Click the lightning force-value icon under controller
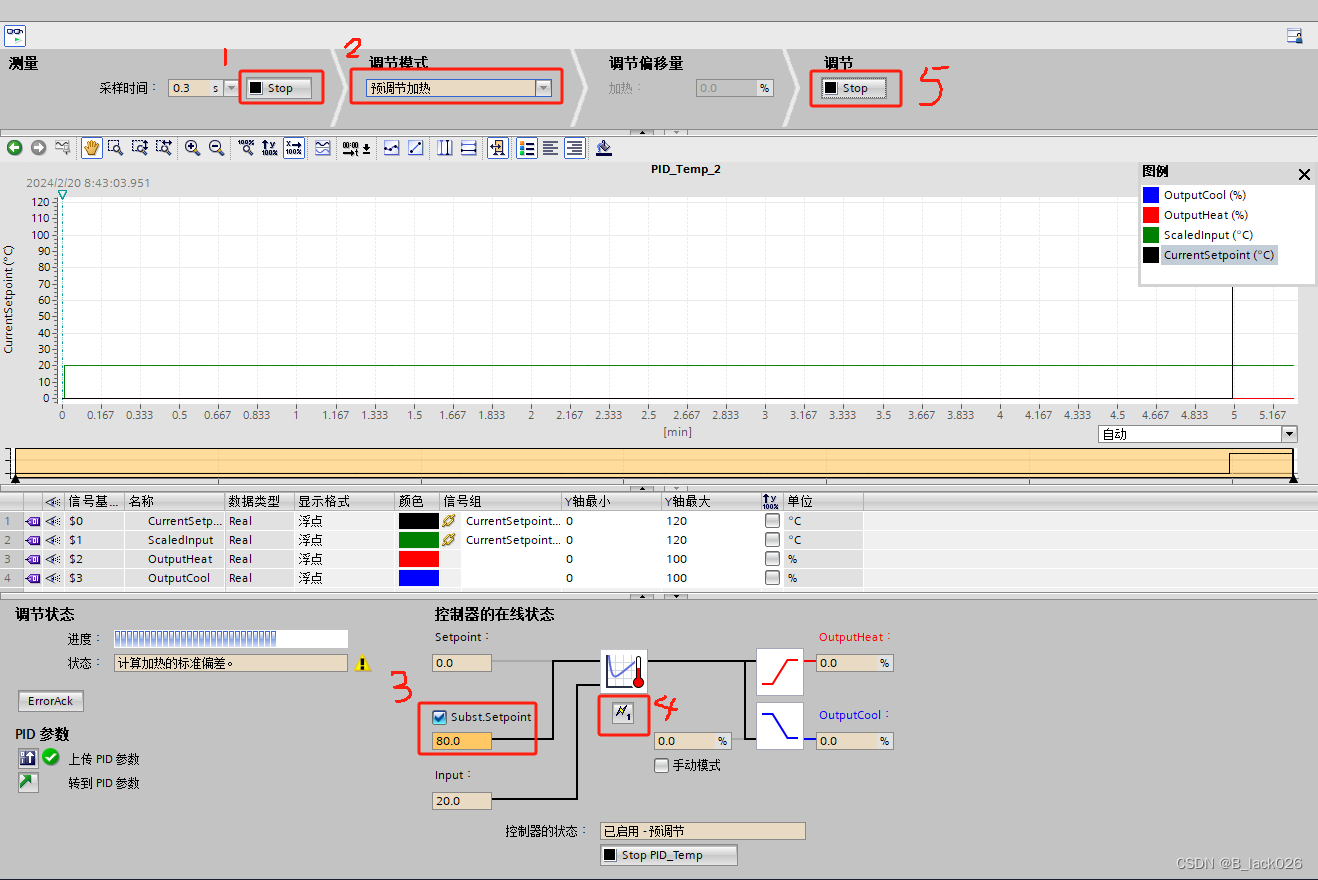This screenshot has height=880, width=1318. (x=624, y=713)
